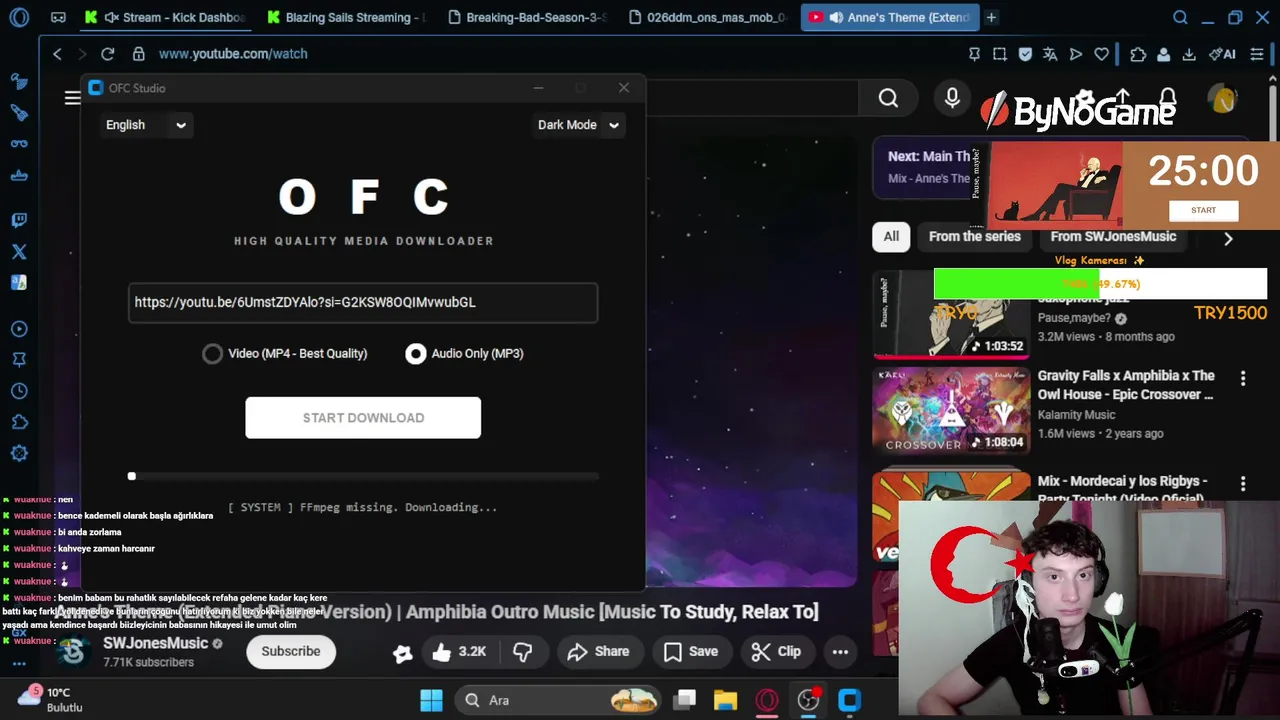Open the browser AI assistant icon

click(1222, 54)
